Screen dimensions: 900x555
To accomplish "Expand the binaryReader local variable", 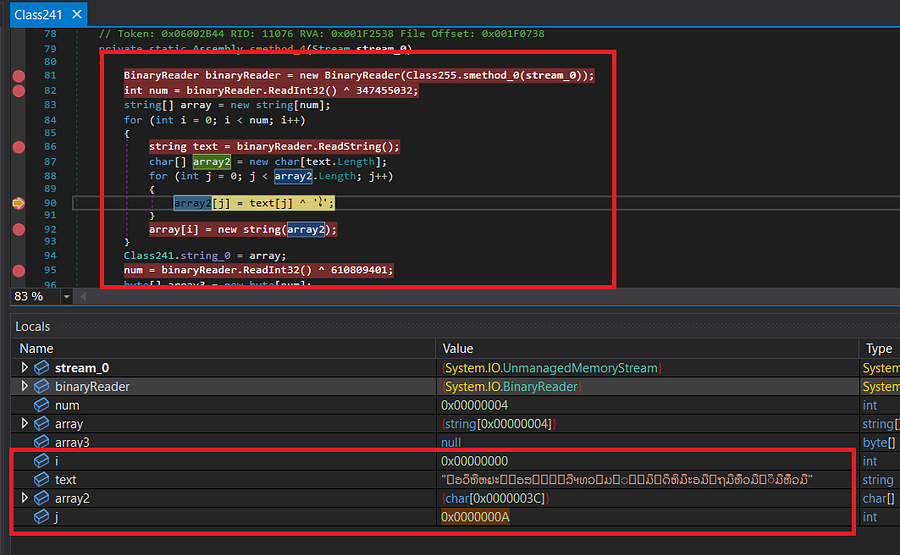I will pos(25,386).
